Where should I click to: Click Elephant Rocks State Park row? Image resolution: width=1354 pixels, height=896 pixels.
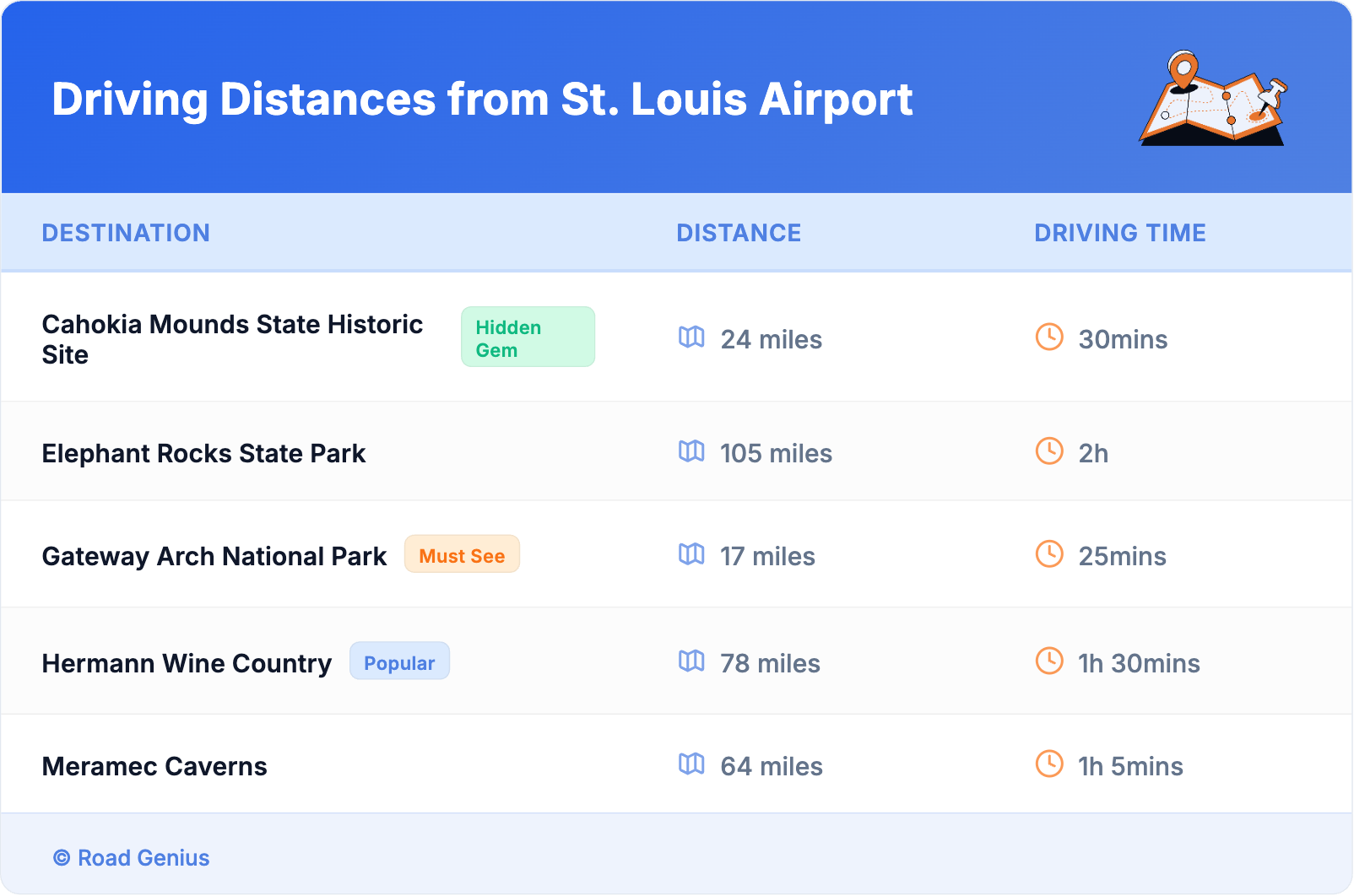[203, 453]
